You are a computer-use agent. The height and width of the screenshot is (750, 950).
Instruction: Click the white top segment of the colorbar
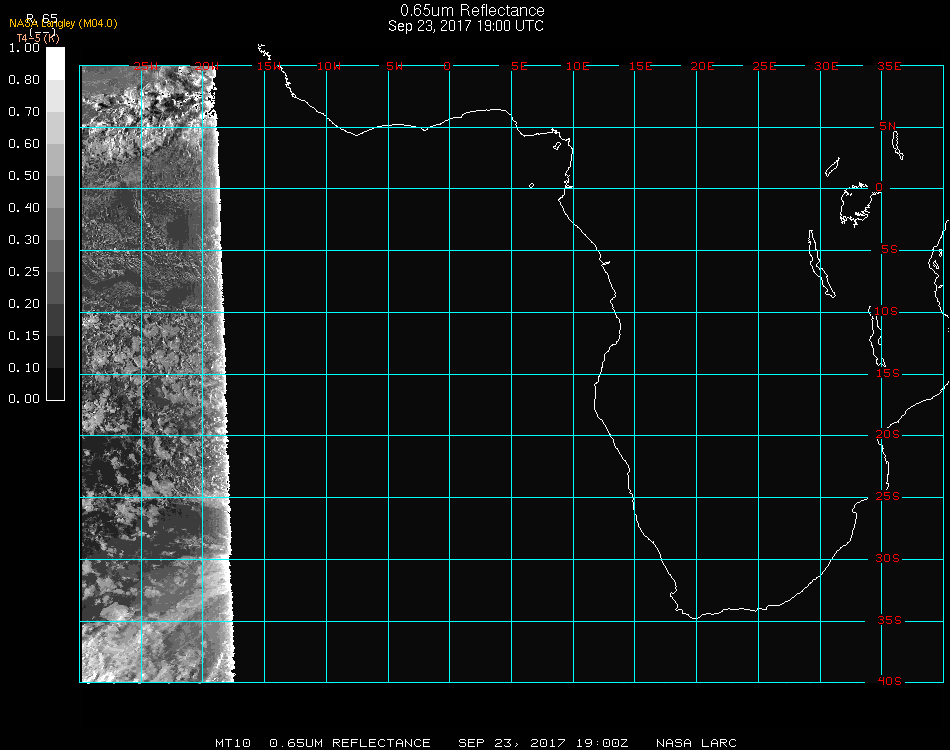point(56,62)
